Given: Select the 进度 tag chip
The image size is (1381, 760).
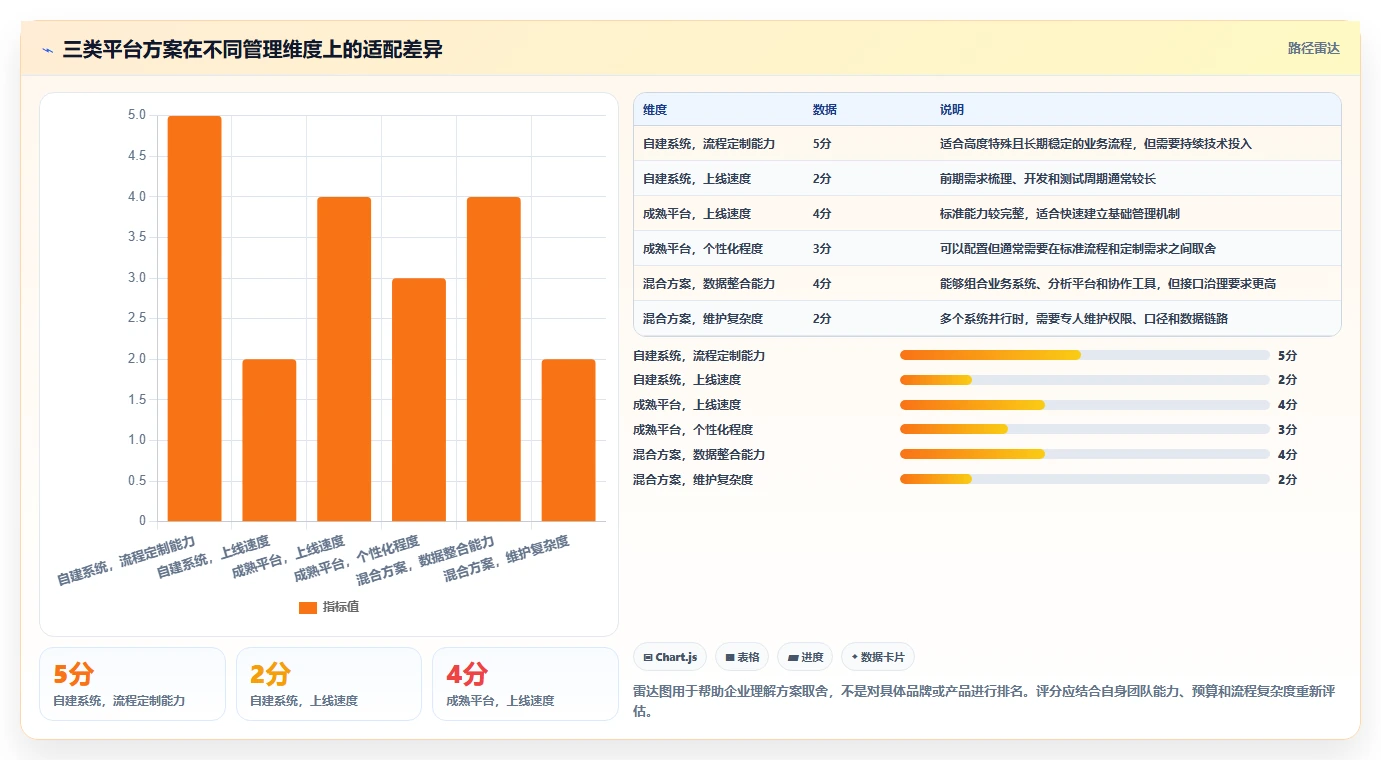Looking at the screenshot, I should 805,657.
